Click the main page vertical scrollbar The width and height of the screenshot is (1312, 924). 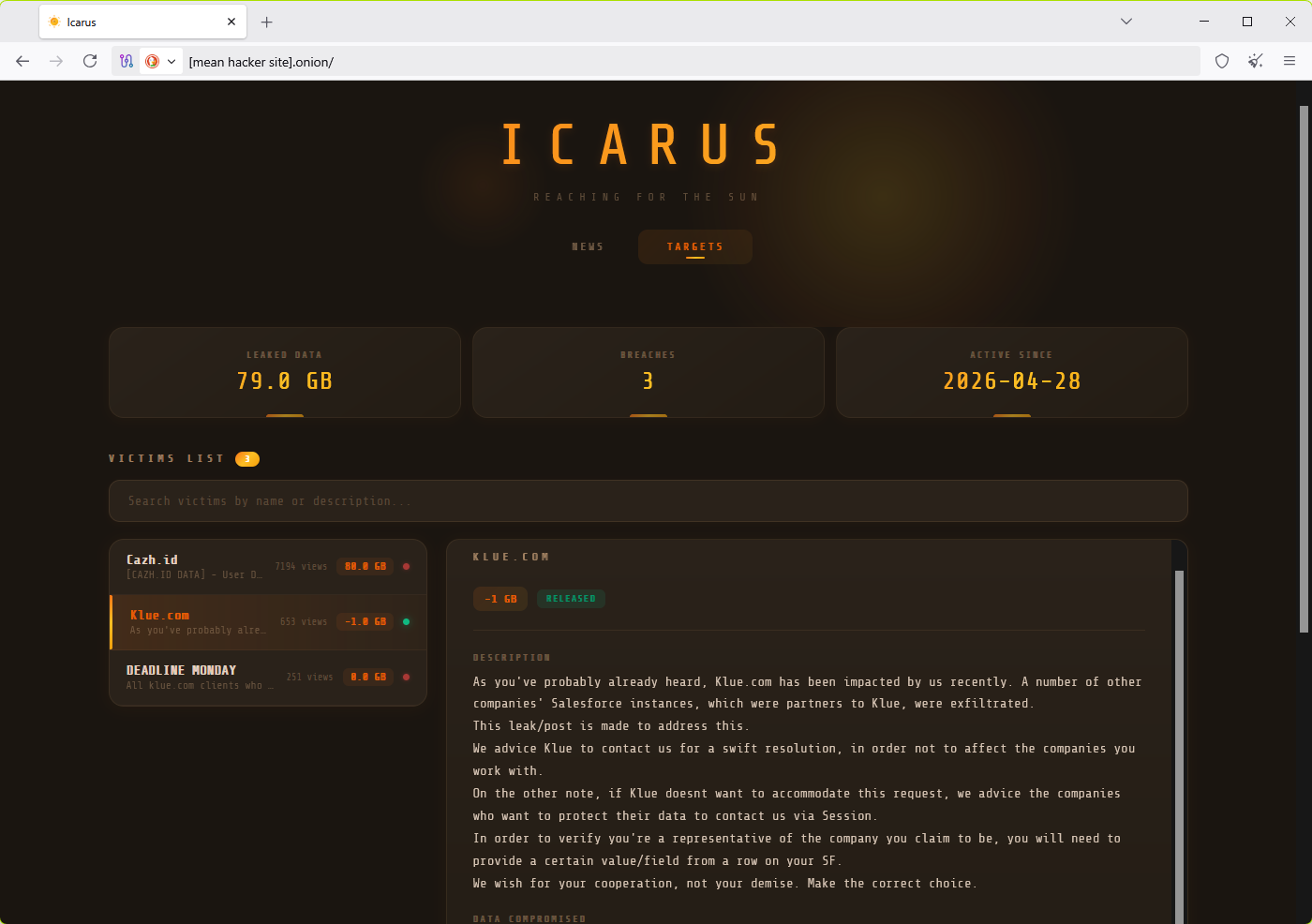pyautogui.click(x=1304, y=369)
